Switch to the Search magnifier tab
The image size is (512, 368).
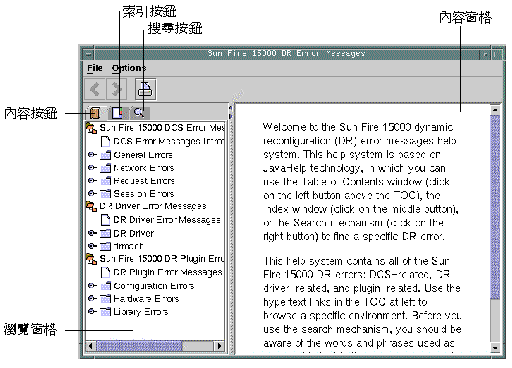pyautogui.click(x=139, y=113)
